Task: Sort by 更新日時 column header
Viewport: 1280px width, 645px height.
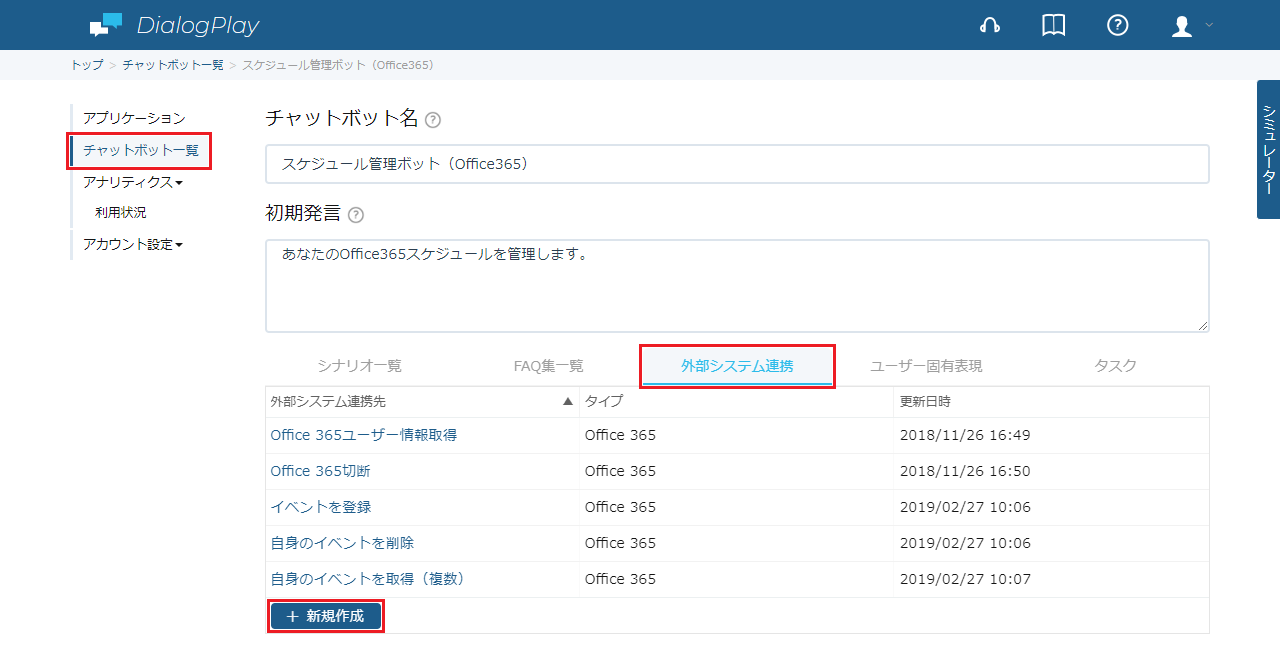Action: coord(1052,401)
